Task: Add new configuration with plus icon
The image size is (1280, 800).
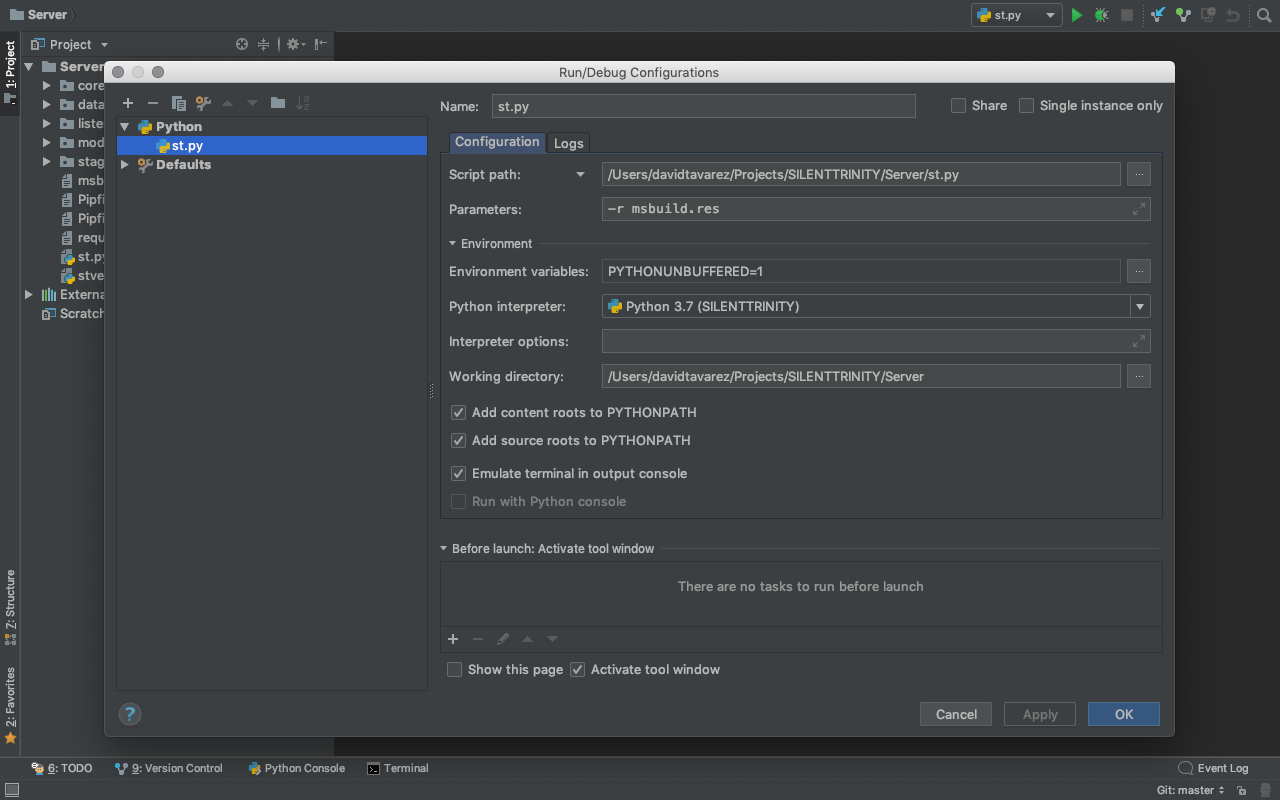Action: pyautogui.click(x=128, y=103)
